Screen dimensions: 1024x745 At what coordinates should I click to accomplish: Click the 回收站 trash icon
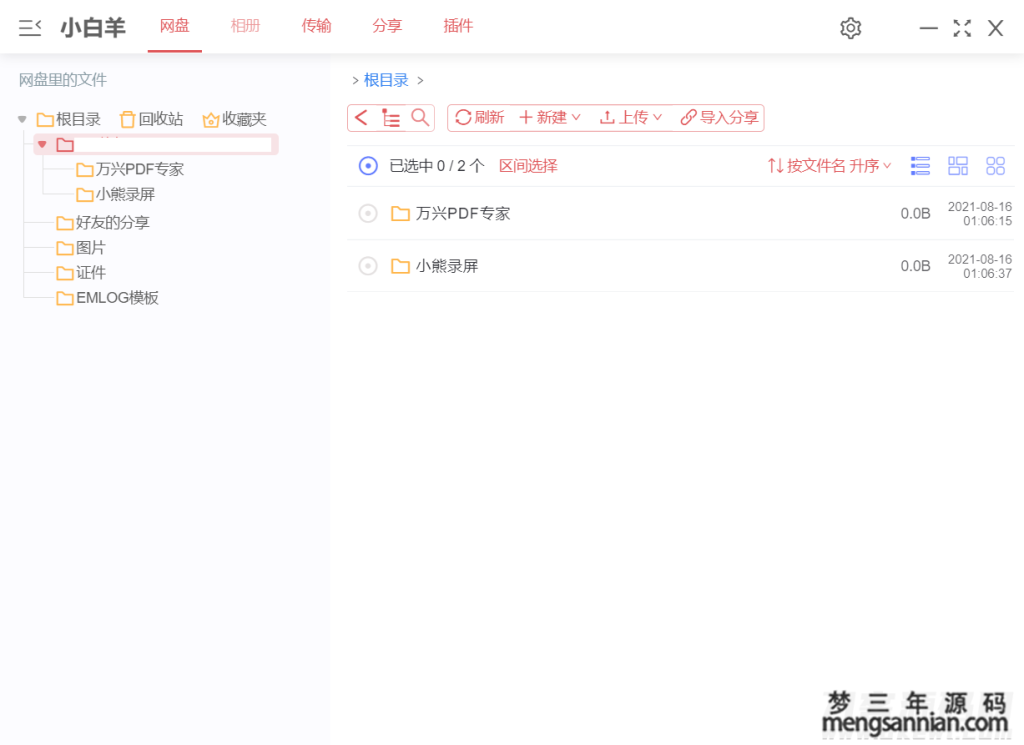pyautogui.click(x=128, y=119)
